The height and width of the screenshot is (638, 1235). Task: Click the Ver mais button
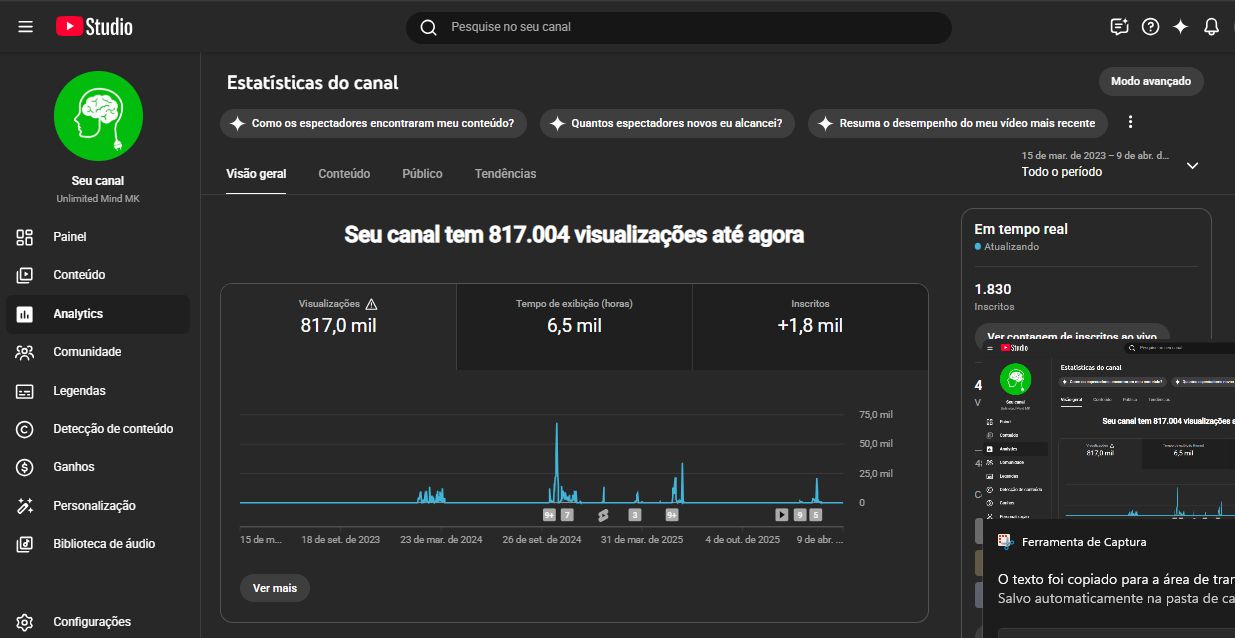(275, 588)
